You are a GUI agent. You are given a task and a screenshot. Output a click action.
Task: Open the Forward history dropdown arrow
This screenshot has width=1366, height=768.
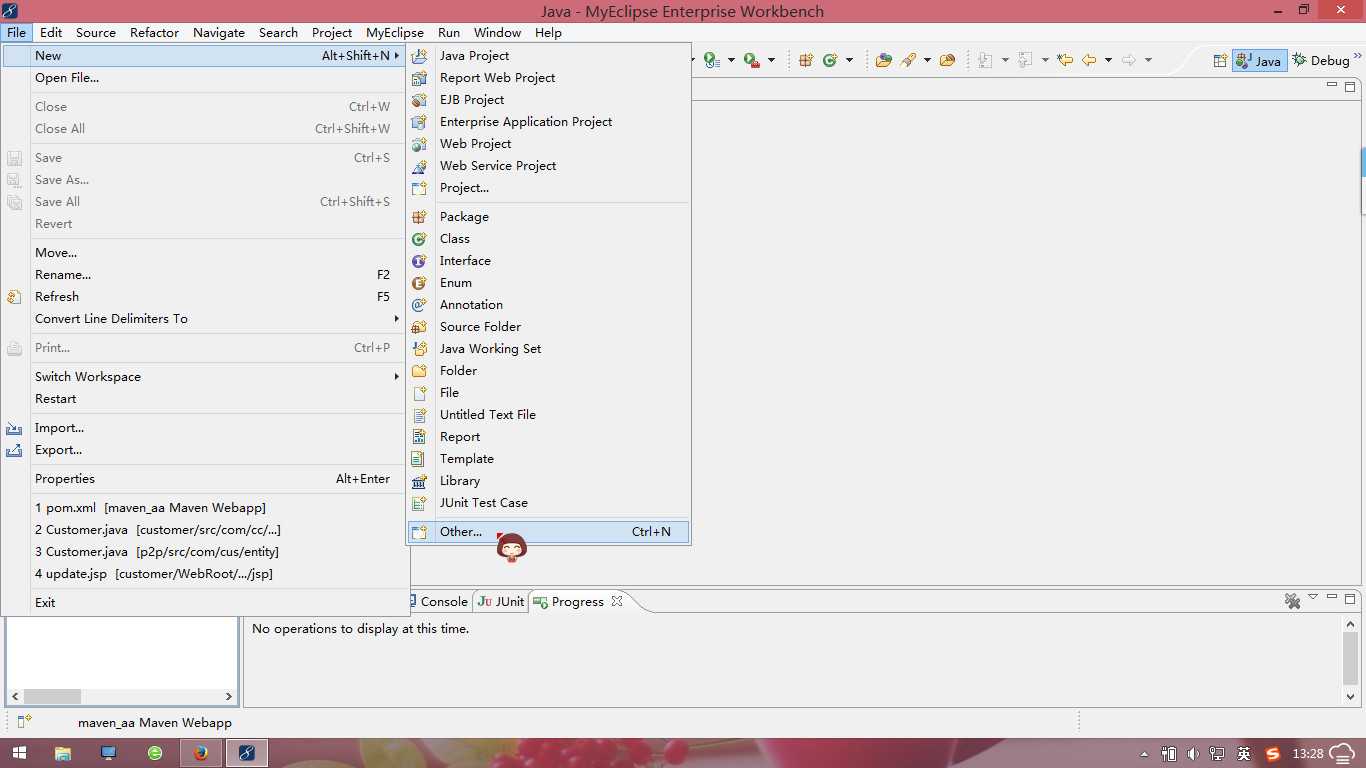tap(1148, 60)
